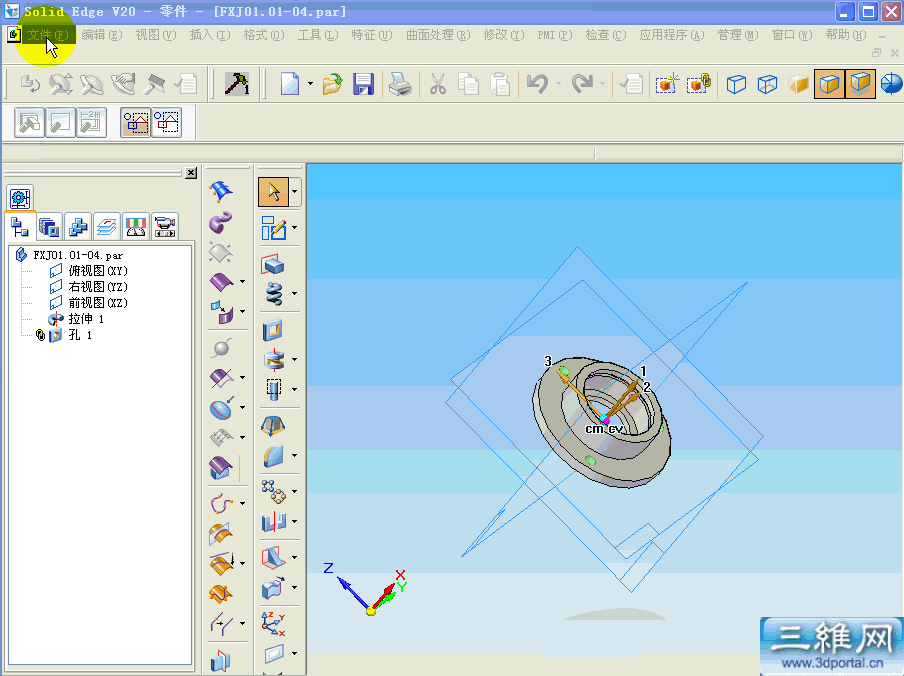Click the Undo arrow icon
This screenshot has height=676, width=904.
click(x=537, y=84)
